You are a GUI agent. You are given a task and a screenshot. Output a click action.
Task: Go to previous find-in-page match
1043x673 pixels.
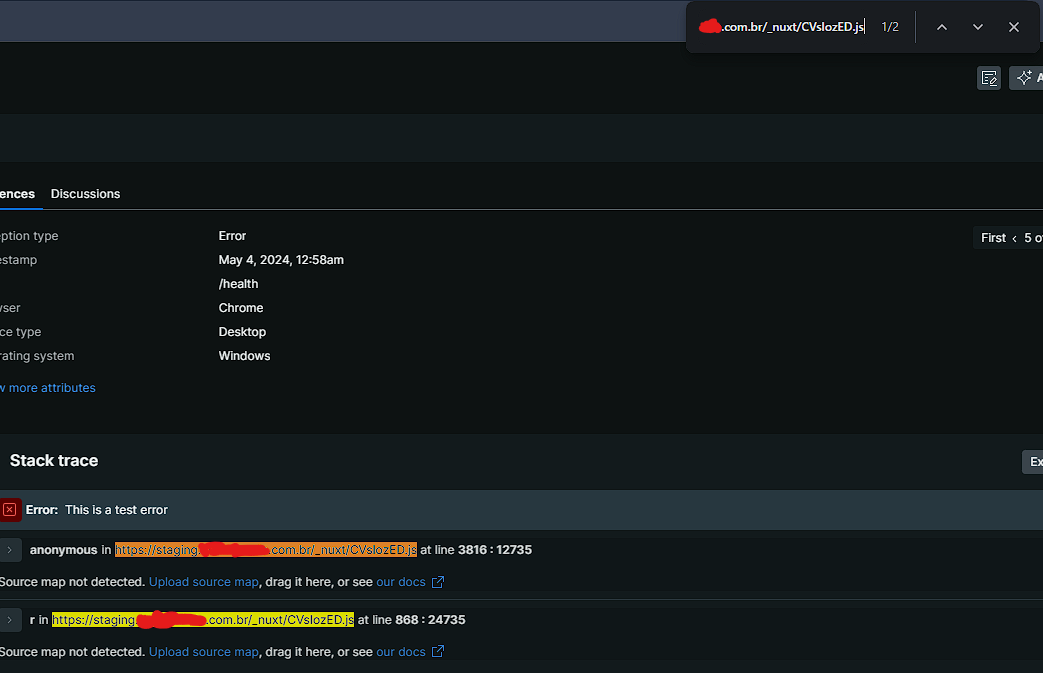pos(942,27)
